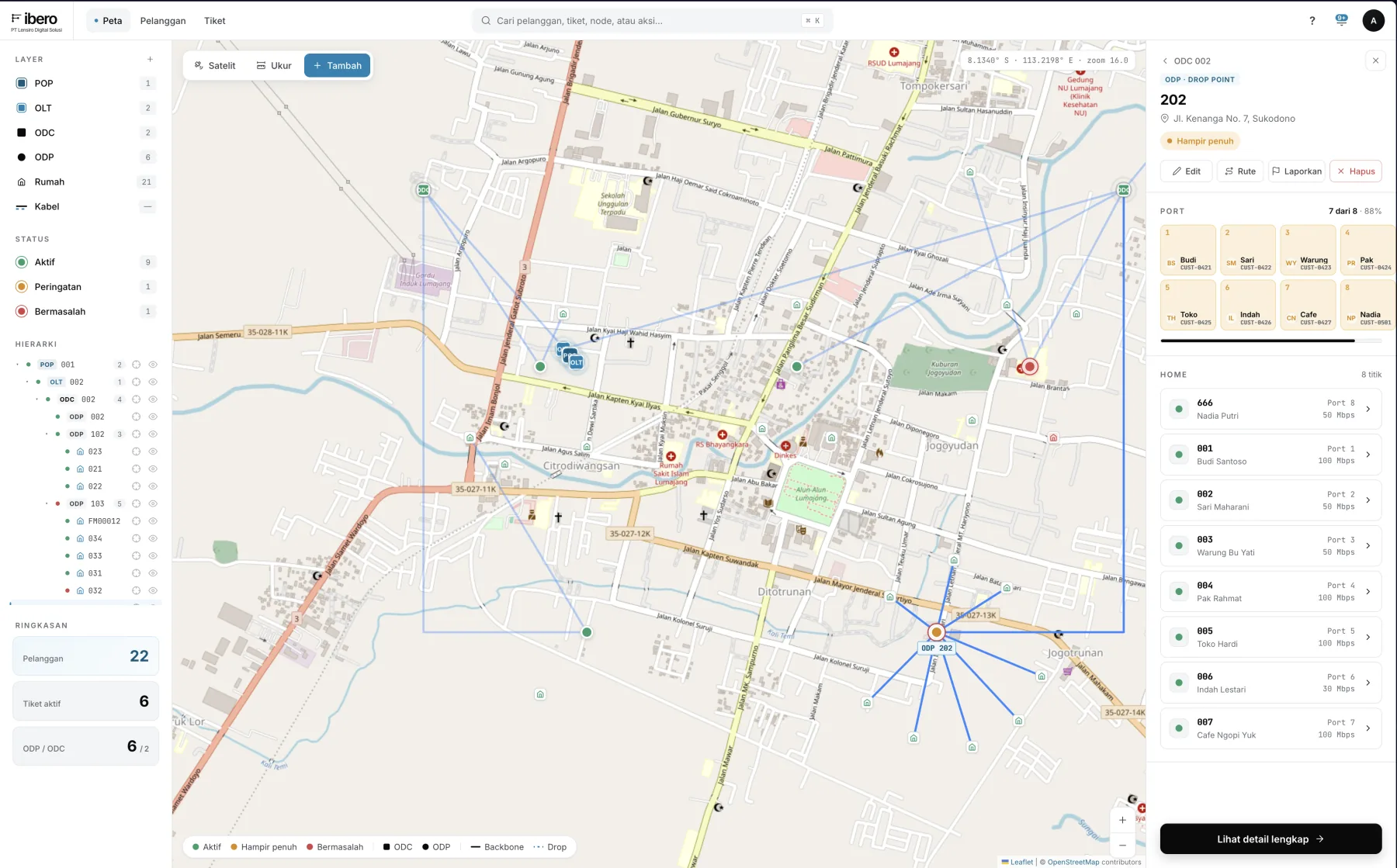Locate ODC 002 using its target icon

coord(136,399)
